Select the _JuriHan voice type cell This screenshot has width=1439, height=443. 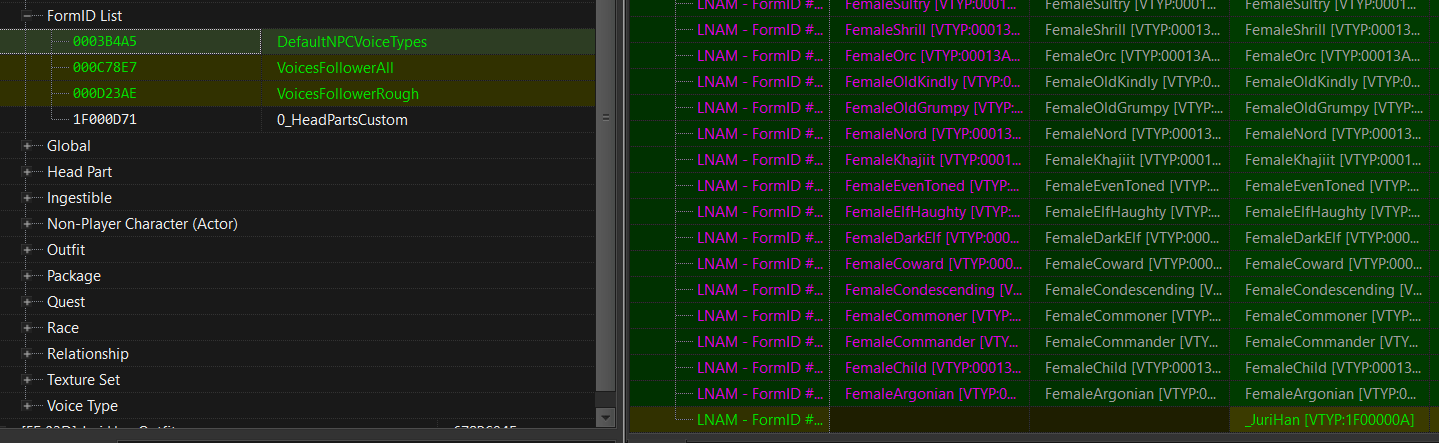tap(1329, 420)
